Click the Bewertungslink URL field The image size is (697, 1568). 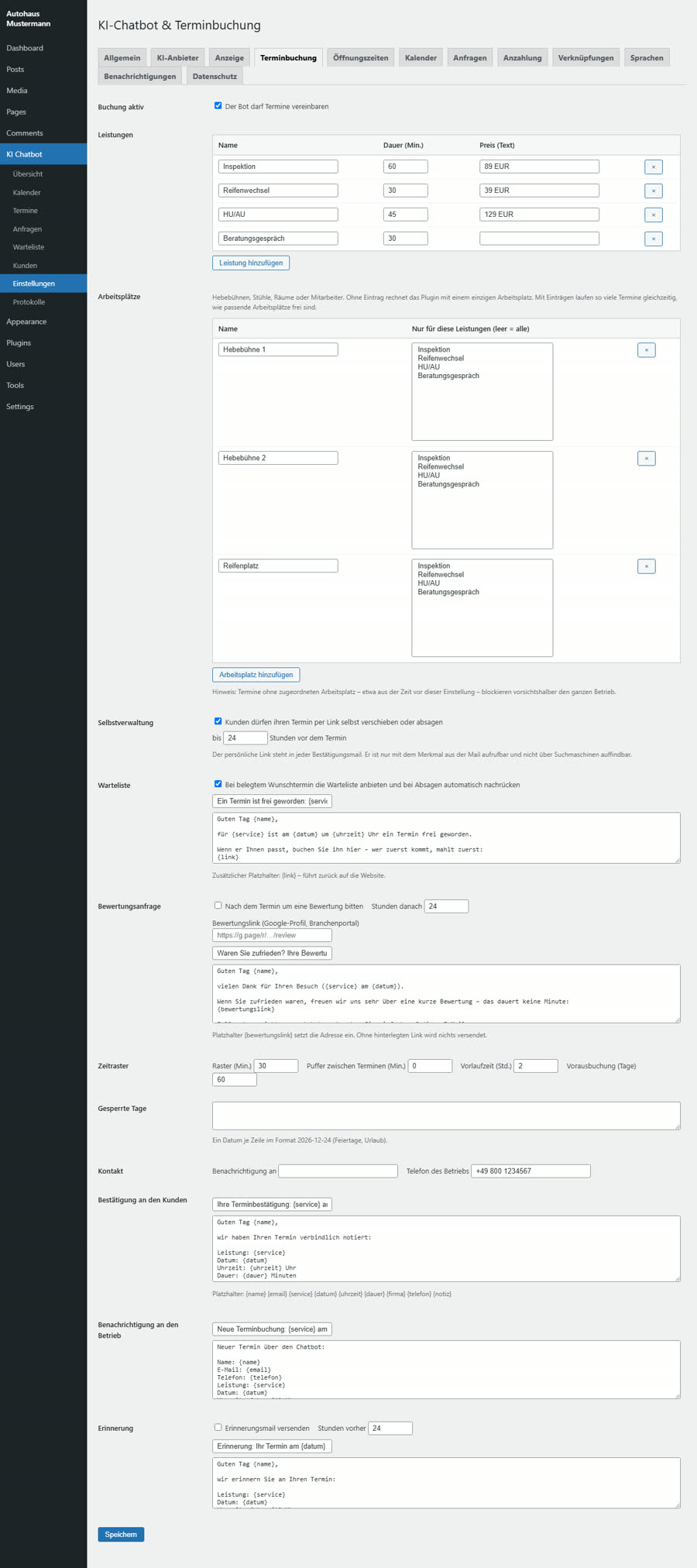point(272,935)
